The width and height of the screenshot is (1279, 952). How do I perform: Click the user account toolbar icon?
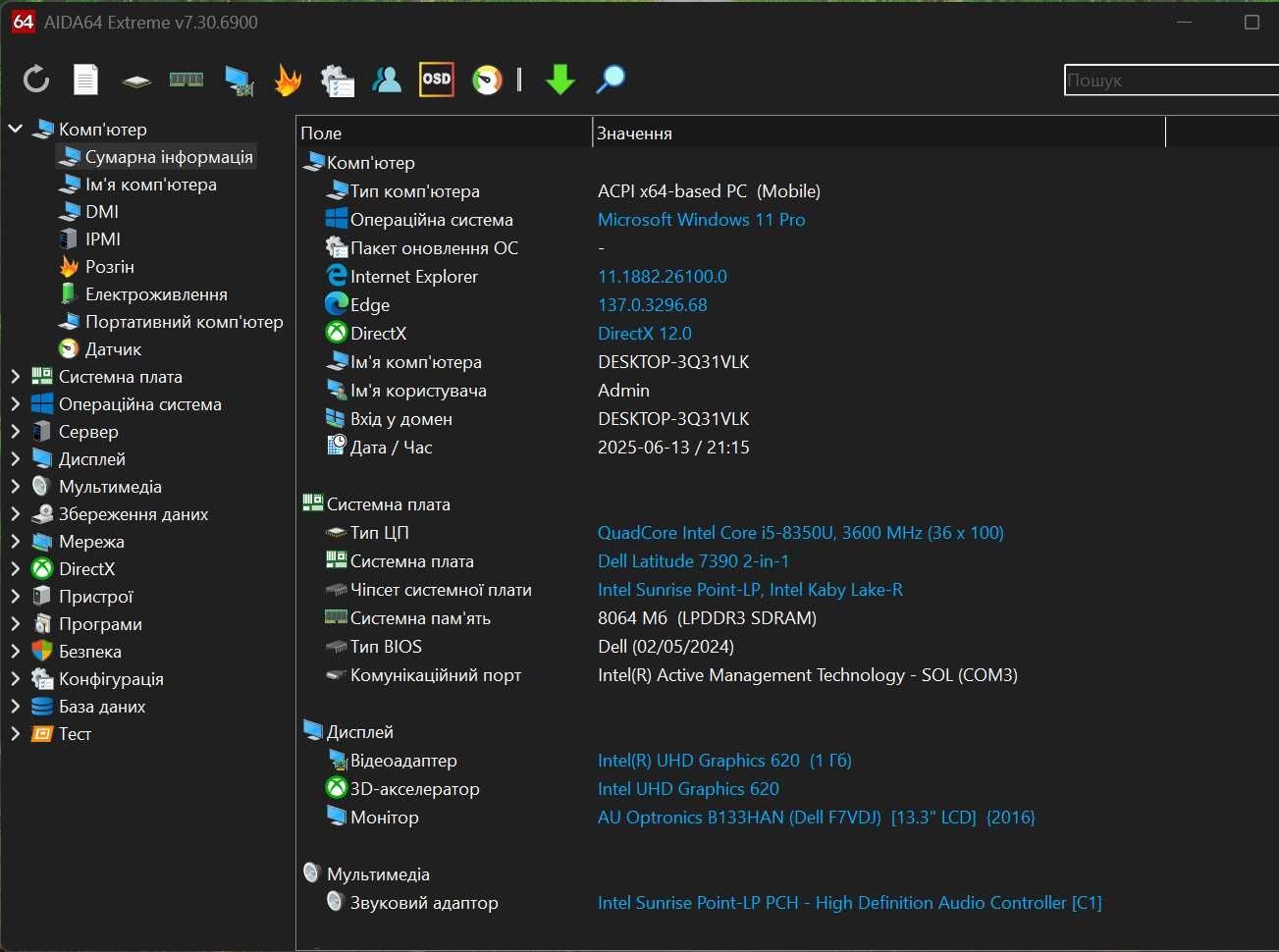(387, 79)
